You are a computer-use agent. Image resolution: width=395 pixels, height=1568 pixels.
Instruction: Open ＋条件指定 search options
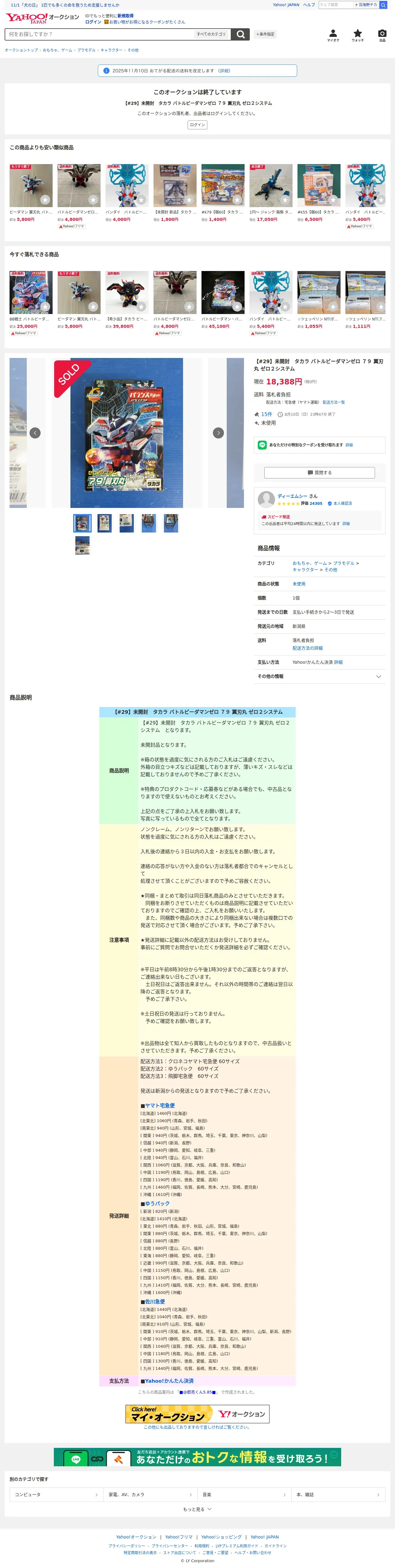click(265, 34)
